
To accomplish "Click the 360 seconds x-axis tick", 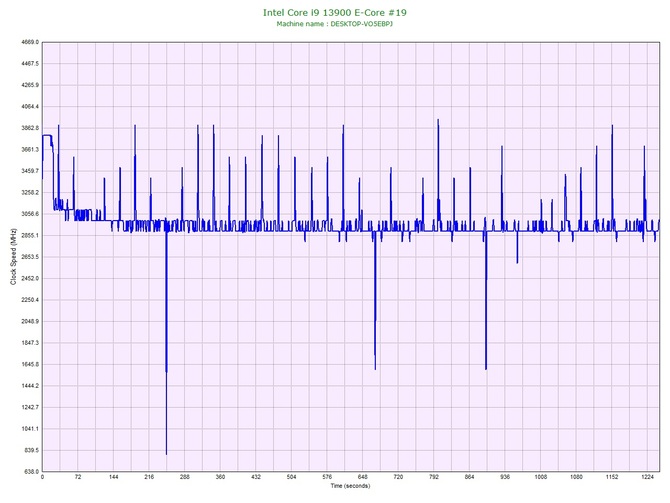I will pos(220,477).
